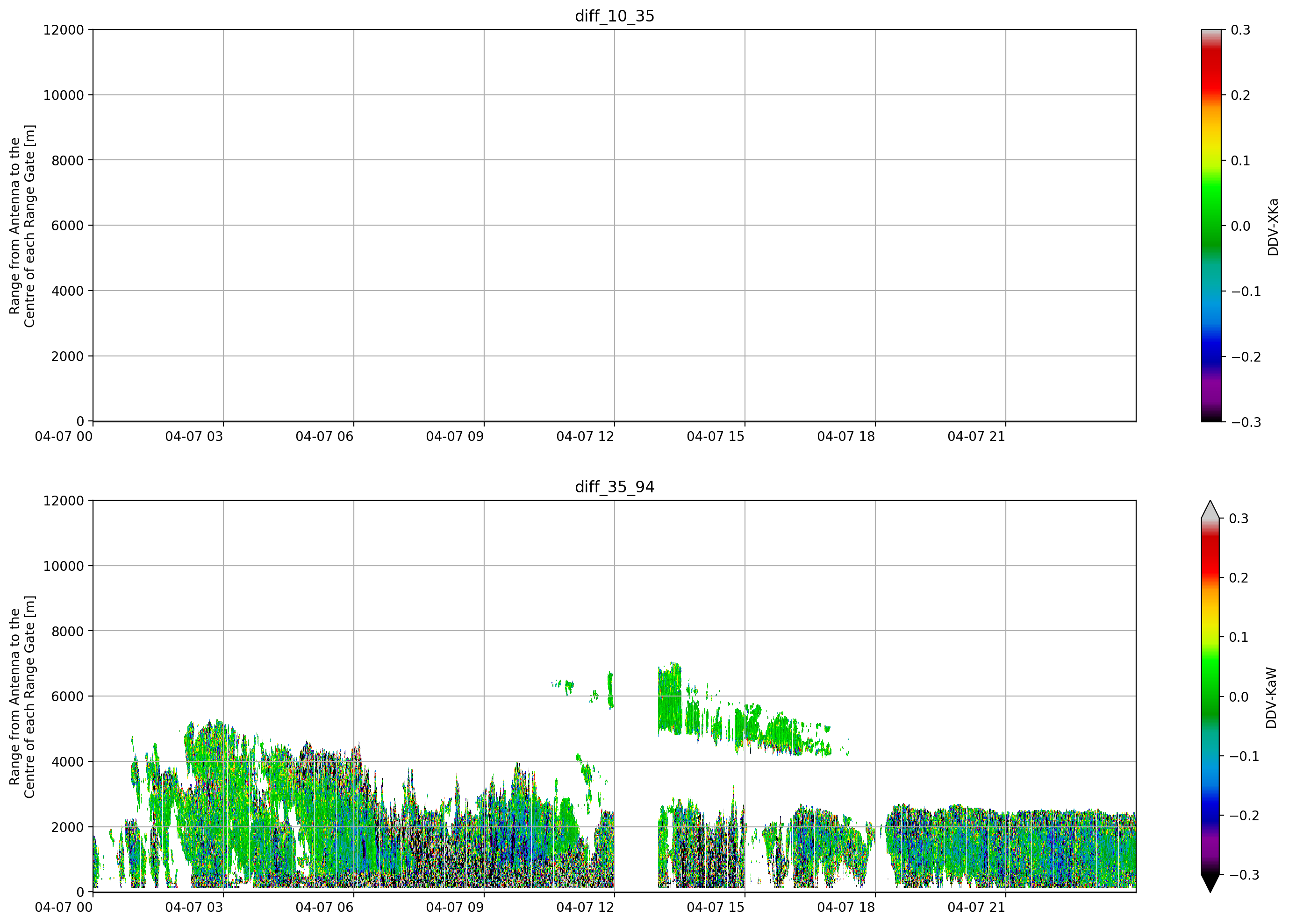Click the 6000 y-tick of diff_35_94 plot

click(x=68, y=696)
